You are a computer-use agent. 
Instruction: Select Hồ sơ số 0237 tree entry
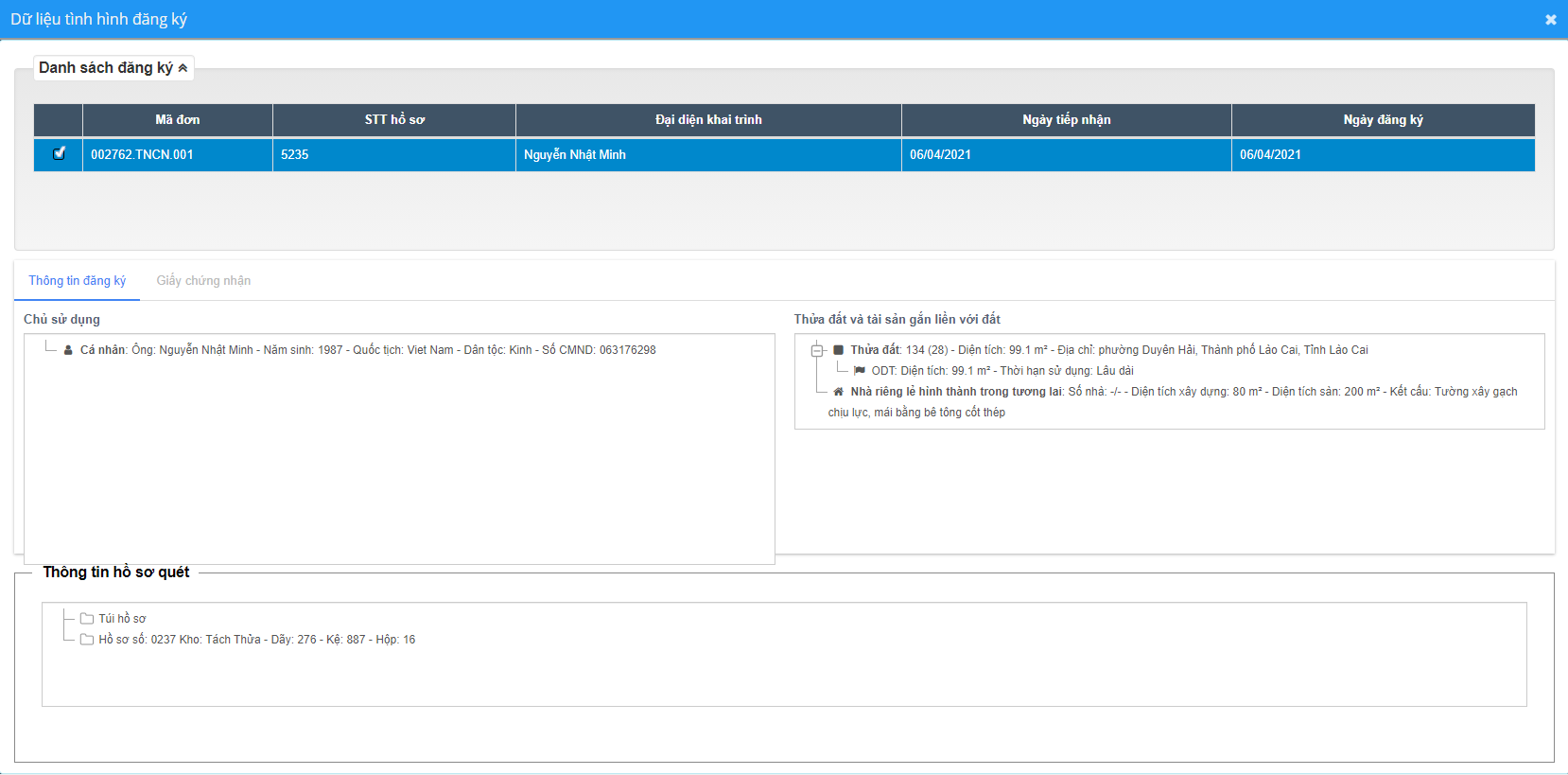click(x=256, y=640)
